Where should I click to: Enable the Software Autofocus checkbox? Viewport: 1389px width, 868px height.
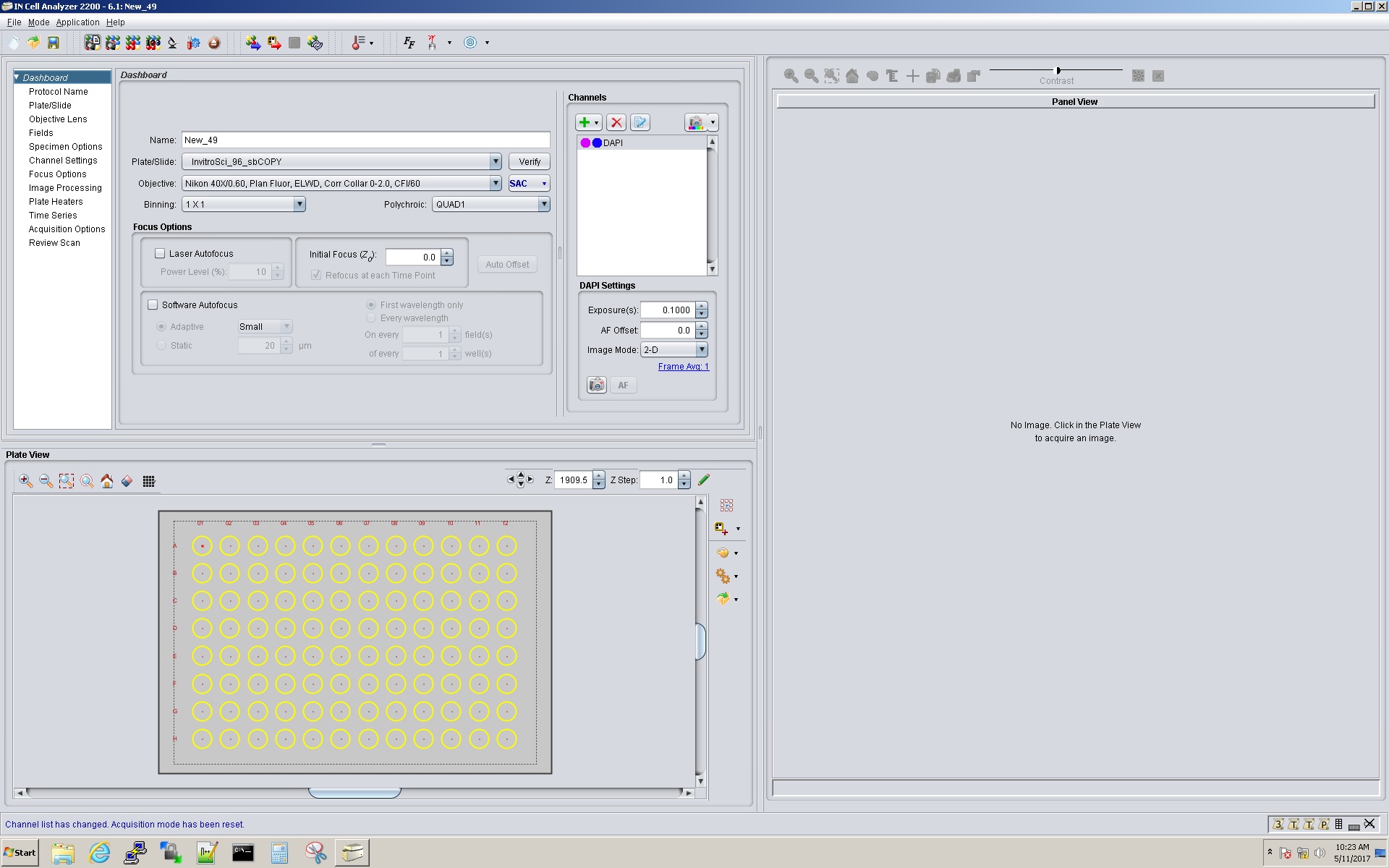click(153, 305)
